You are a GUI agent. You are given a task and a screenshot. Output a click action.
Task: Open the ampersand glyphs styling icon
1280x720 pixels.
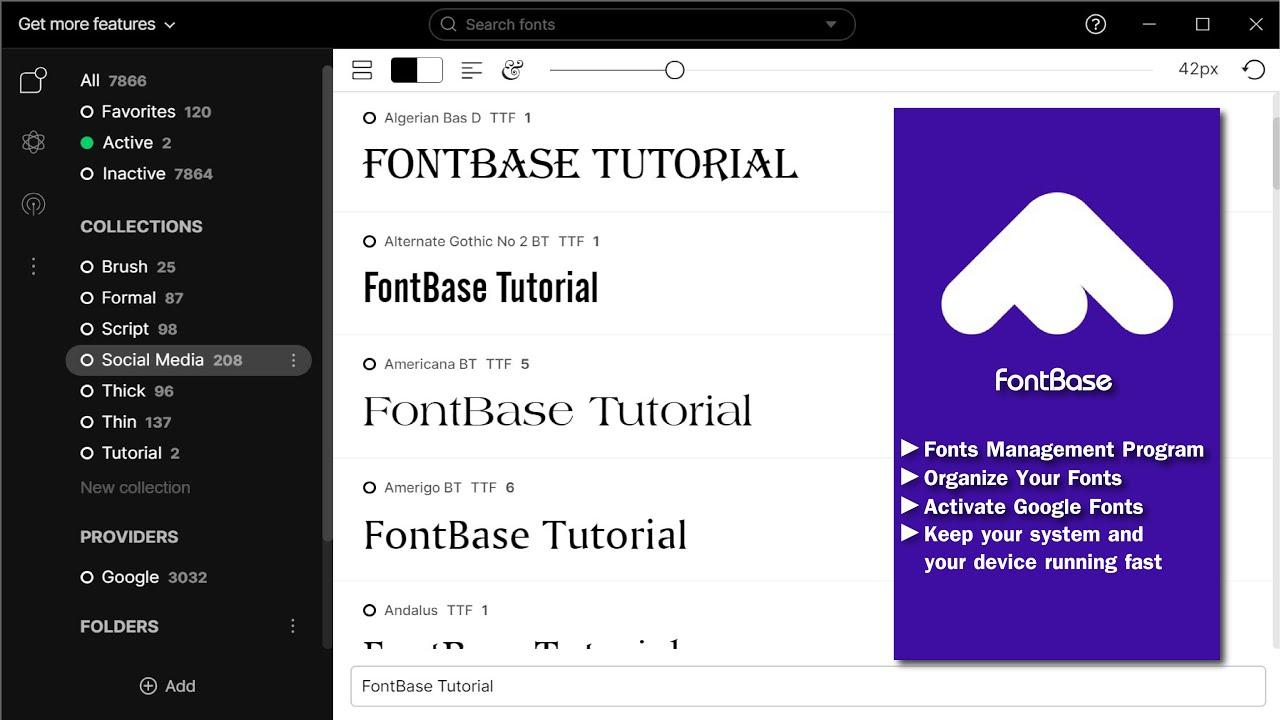[x=512, y=69]
